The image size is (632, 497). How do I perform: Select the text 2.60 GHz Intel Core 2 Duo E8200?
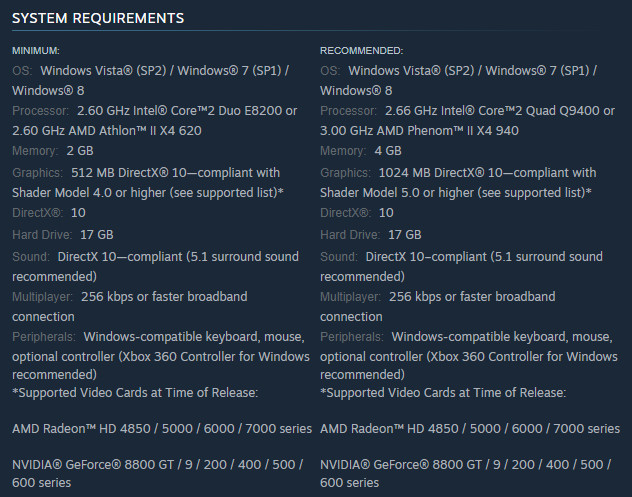click(x=177, y=110)
